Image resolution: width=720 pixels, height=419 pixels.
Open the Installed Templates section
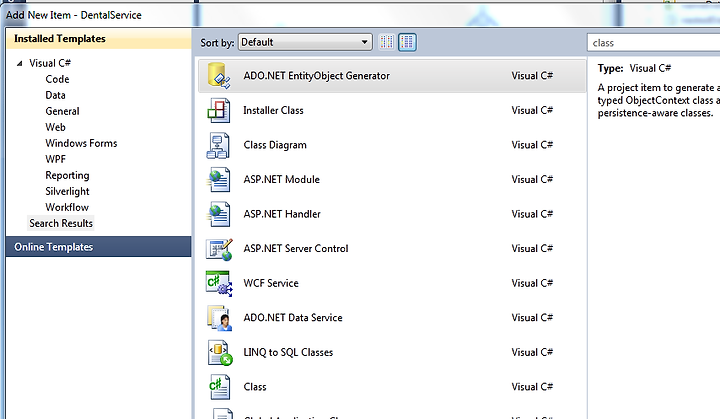99,39
